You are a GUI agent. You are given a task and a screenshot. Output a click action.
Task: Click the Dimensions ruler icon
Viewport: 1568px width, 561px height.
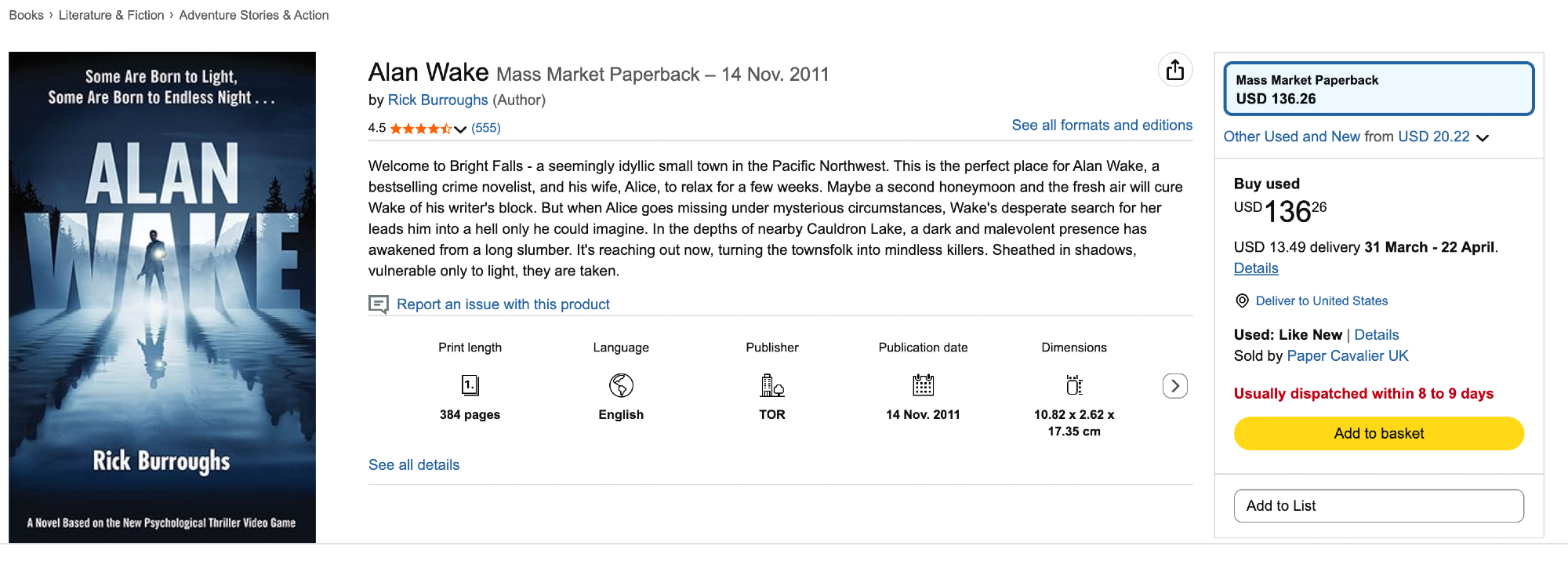coord(1074,385)
